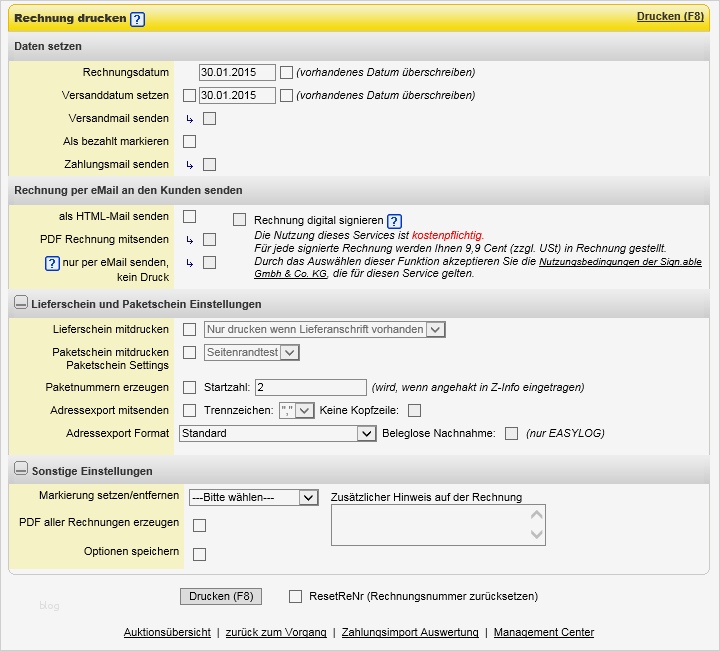Check PDF Rechnung mitsenden box
720x651 pixels.
209,240
